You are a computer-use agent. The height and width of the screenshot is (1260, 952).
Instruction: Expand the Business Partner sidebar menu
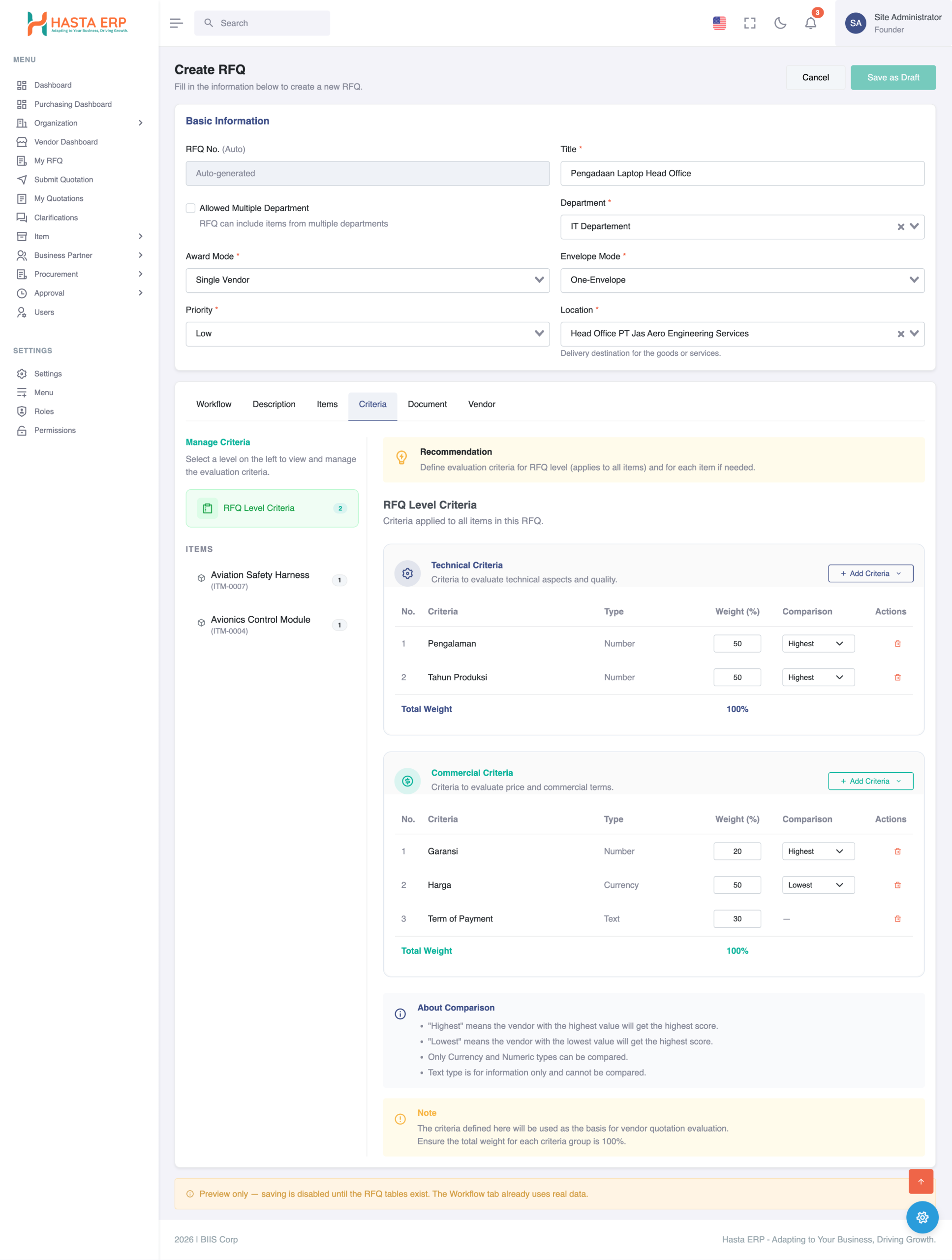79,255
